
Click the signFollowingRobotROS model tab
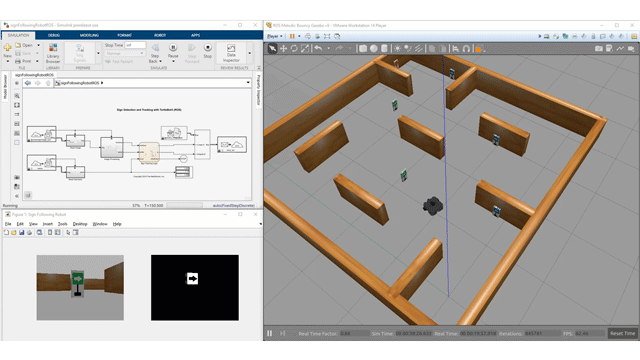click(x=34, y=75)
